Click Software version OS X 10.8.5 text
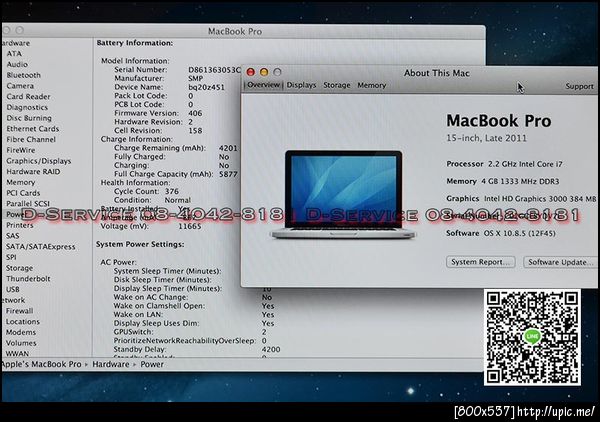 click(520, 233)
